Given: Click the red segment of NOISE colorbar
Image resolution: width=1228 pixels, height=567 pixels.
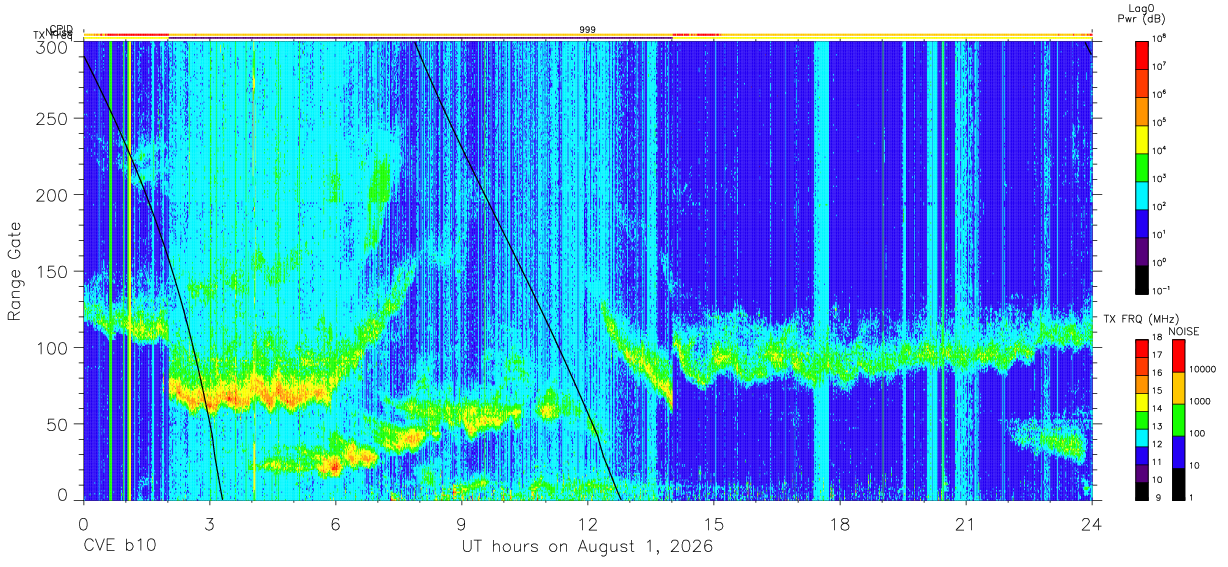Looking at the screenshot, I should pos(1178,355).
